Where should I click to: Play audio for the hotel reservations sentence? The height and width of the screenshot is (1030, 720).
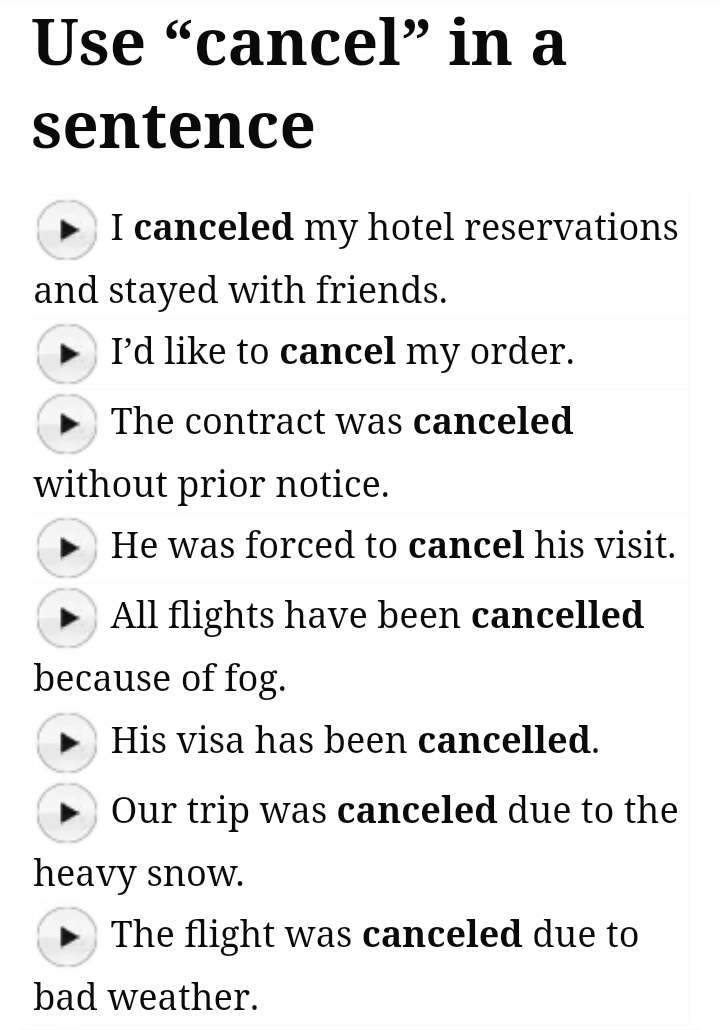[66, 229]
